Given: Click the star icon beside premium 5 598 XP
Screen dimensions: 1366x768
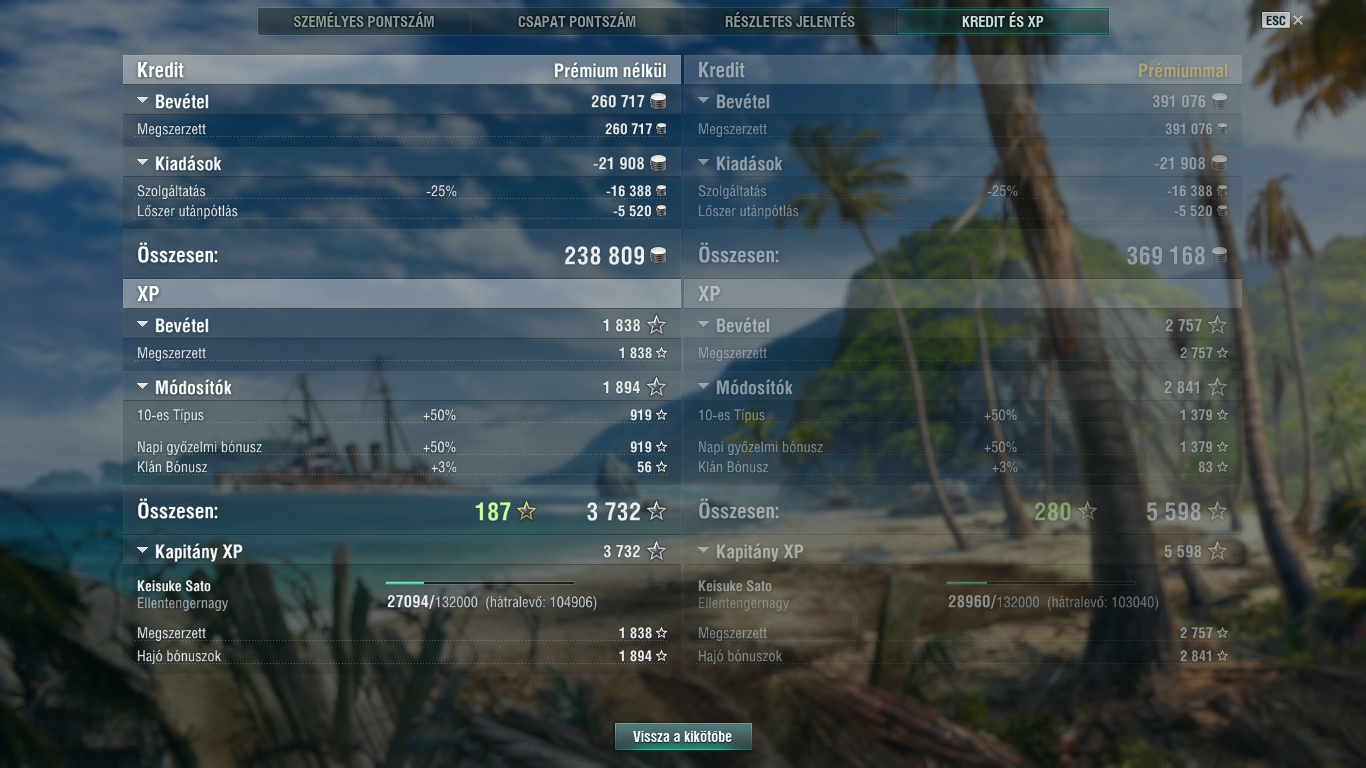Looking at the screenshot, I should click(1217, 511).
